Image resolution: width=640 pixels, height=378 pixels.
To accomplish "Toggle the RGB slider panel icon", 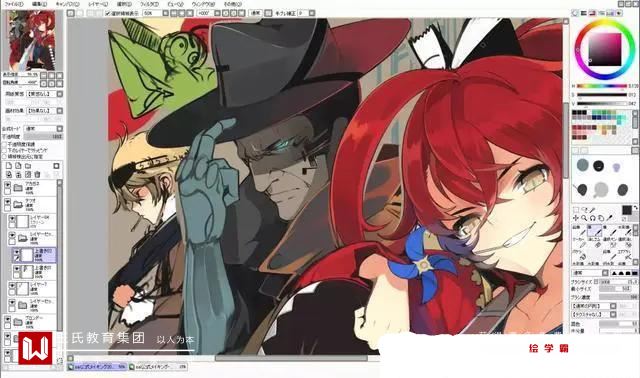I will (x=584, y=13).
